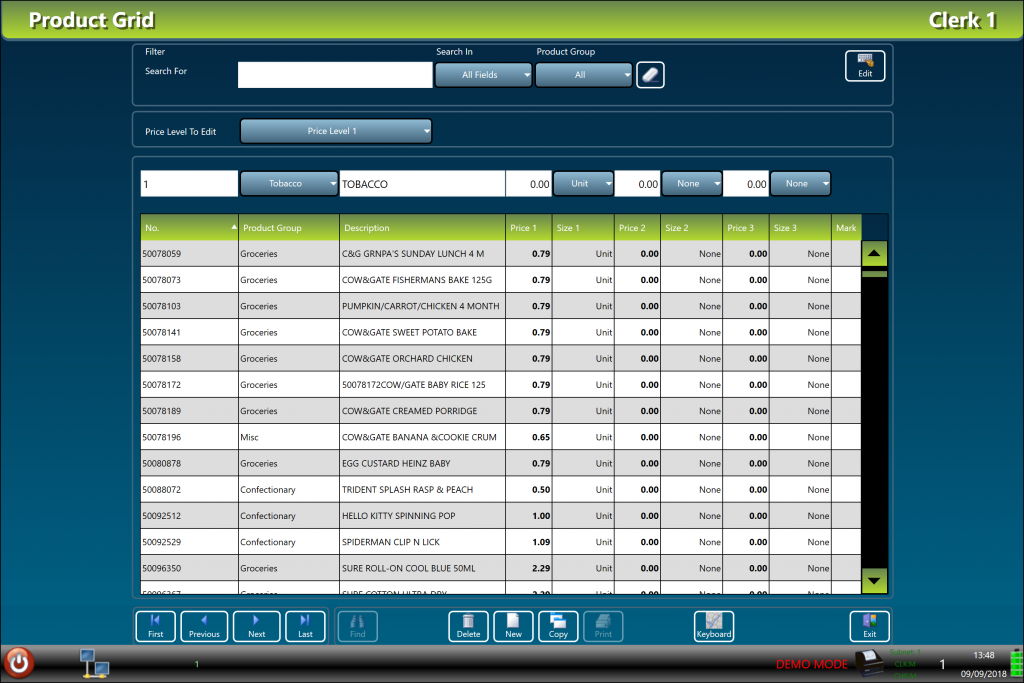
Task: Click the Copy product icon
Action: [x=558, y=626]
